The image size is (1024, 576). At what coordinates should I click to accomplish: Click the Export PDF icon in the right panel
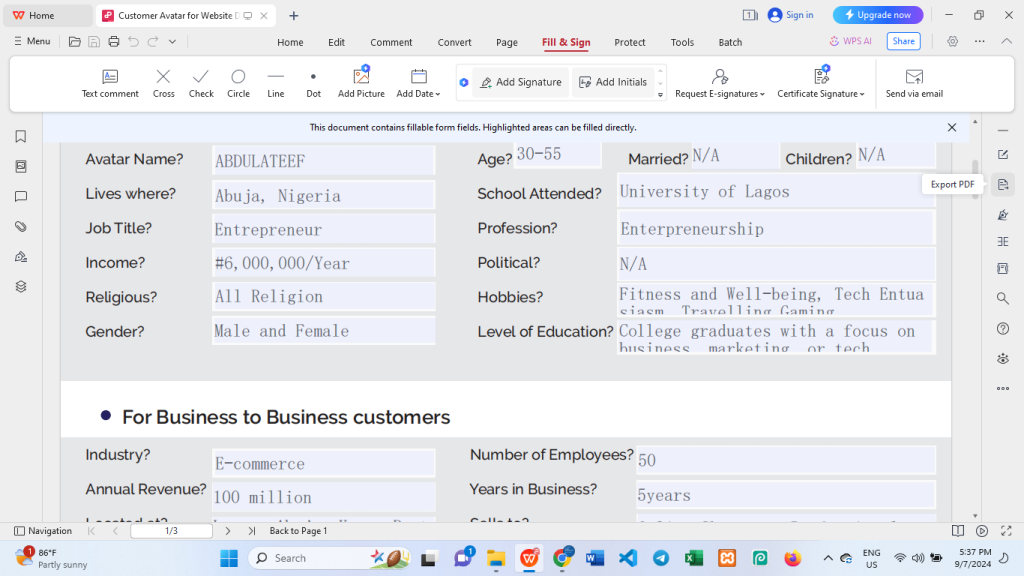pyautogui.click(x=1003, y=185)
